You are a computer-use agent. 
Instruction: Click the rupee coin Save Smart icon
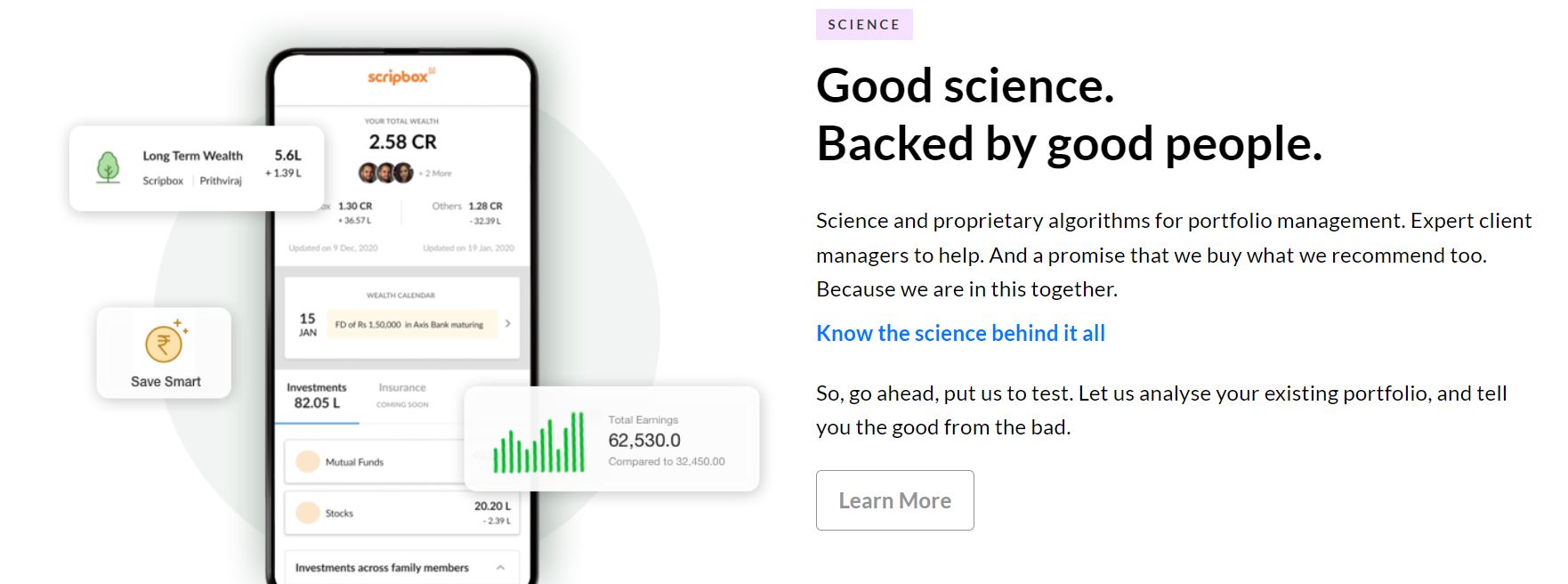[x=166, y=341]
